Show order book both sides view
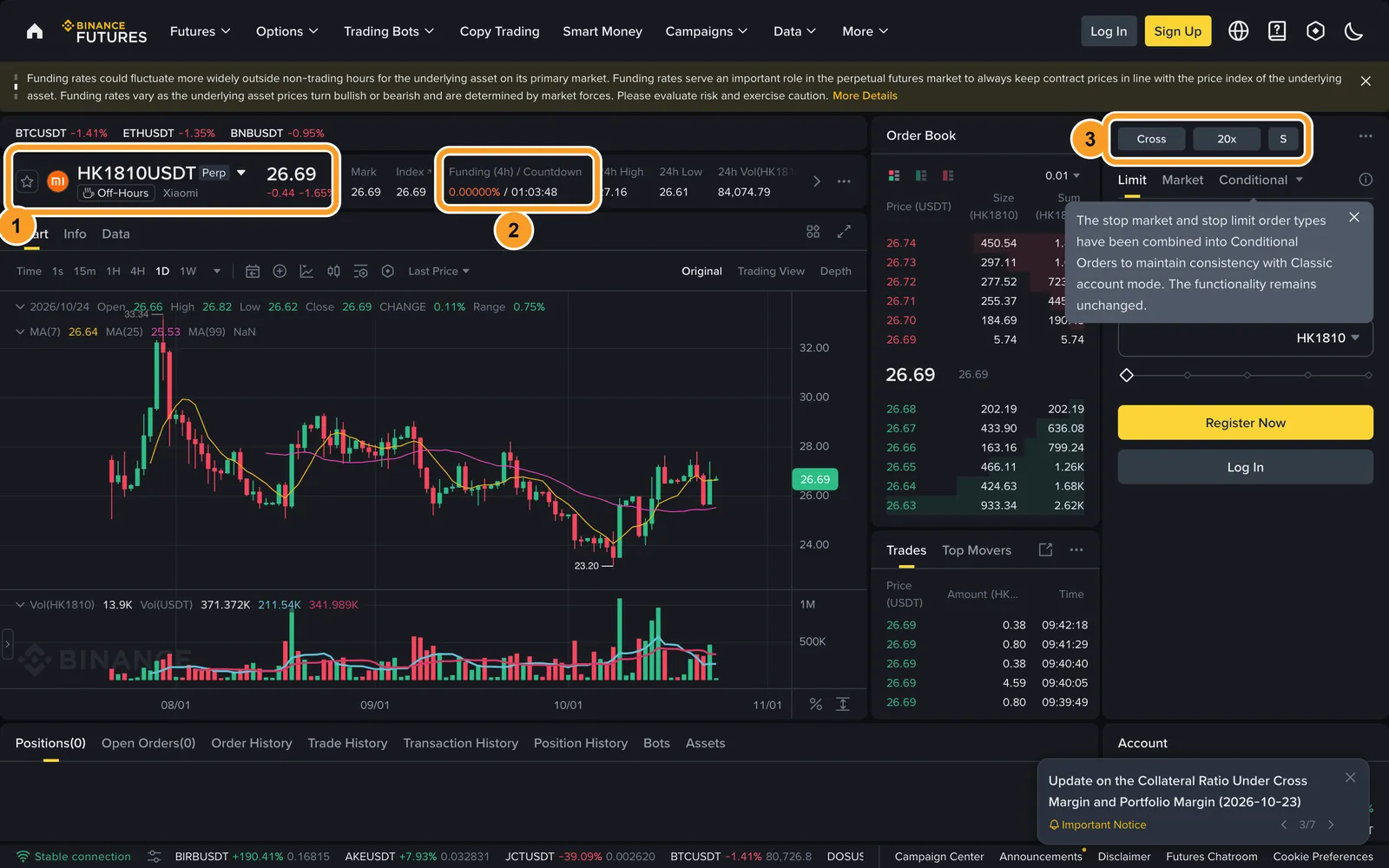Viewport: 1389px width, 868px height. pos(894,175)
